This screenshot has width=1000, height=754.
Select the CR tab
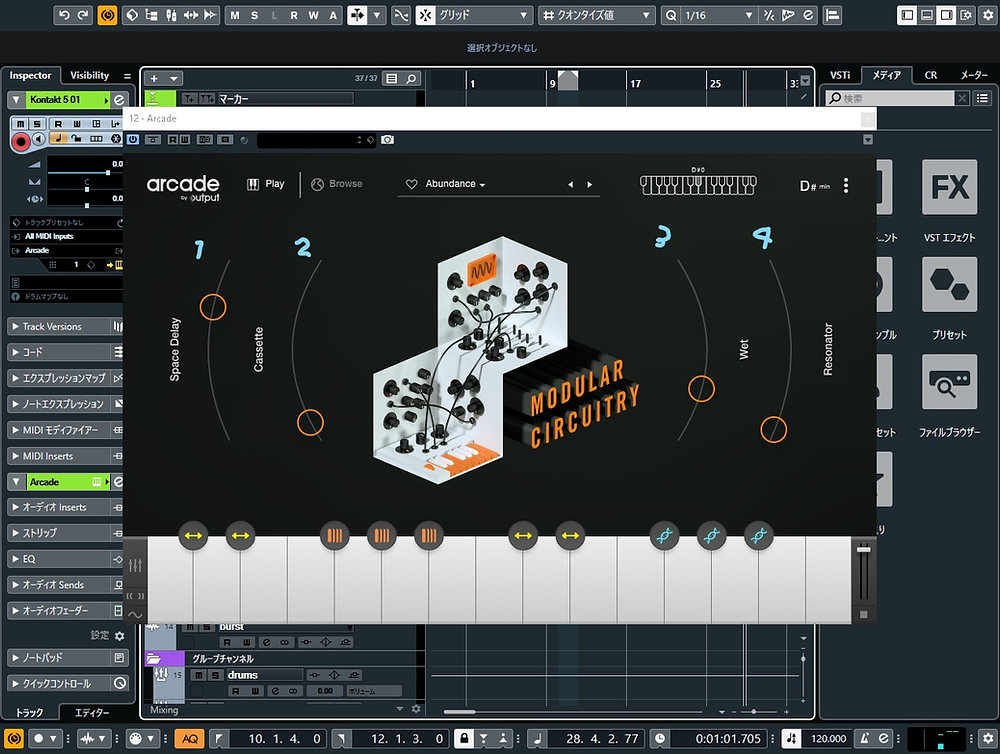tap(930, 75)
